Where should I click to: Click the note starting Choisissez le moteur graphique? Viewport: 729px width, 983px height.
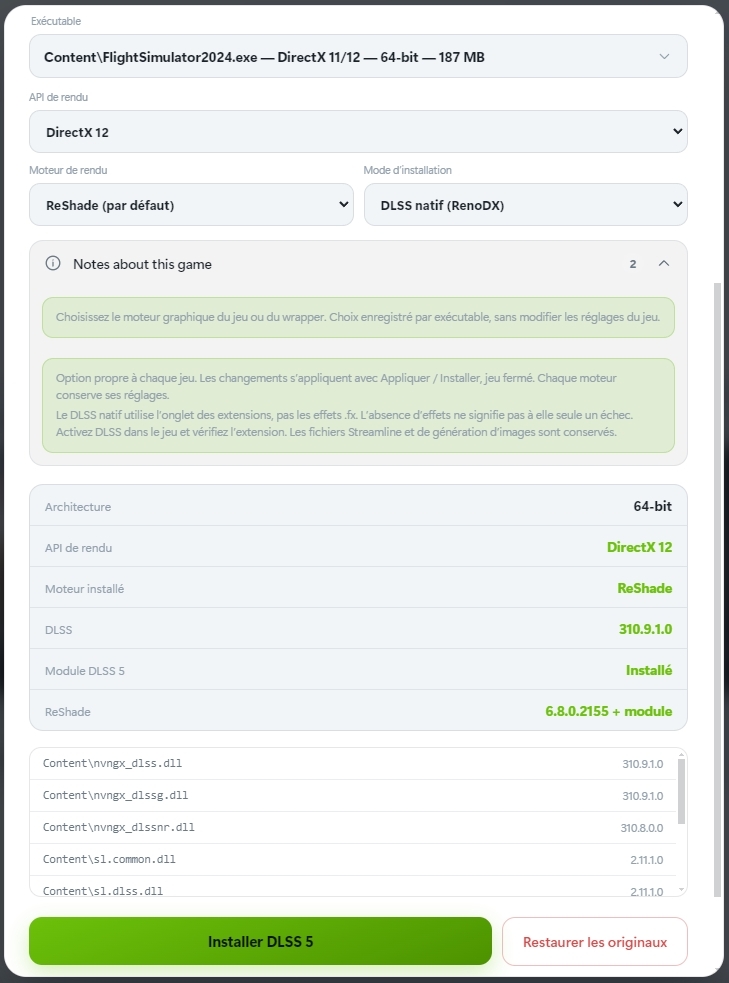(358, 317)
